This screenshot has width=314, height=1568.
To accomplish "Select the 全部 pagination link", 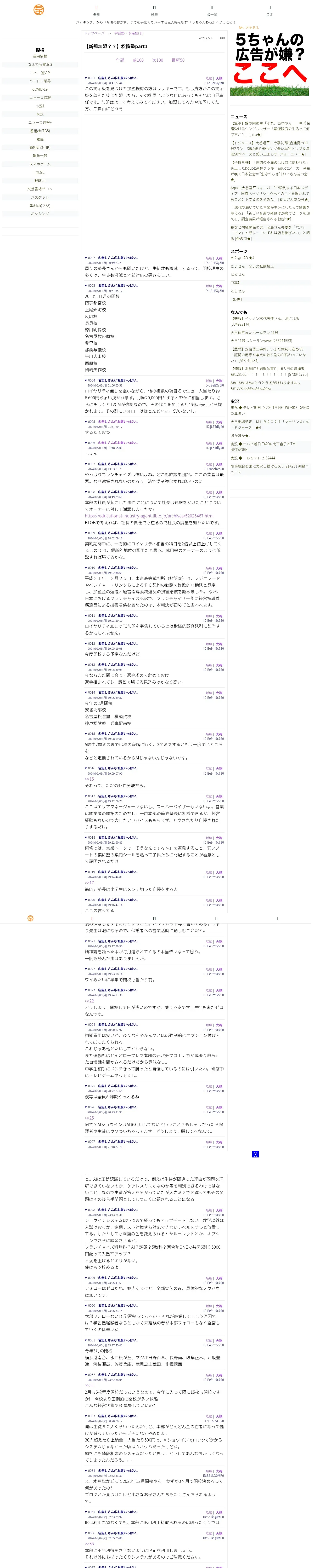I will [120, 60].
